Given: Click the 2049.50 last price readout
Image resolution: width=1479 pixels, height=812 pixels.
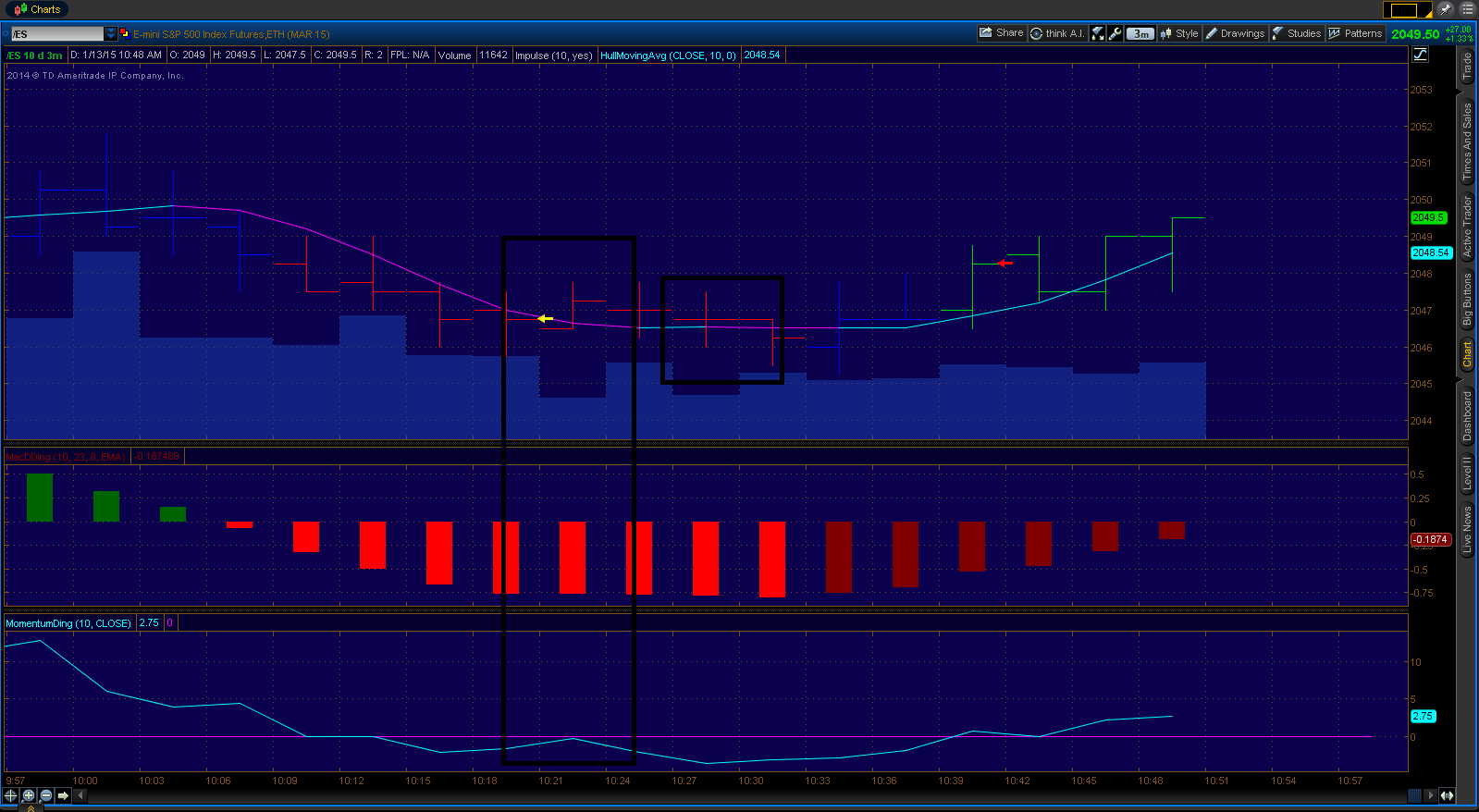Looking at the screenshot, I should coord(1415,34).
